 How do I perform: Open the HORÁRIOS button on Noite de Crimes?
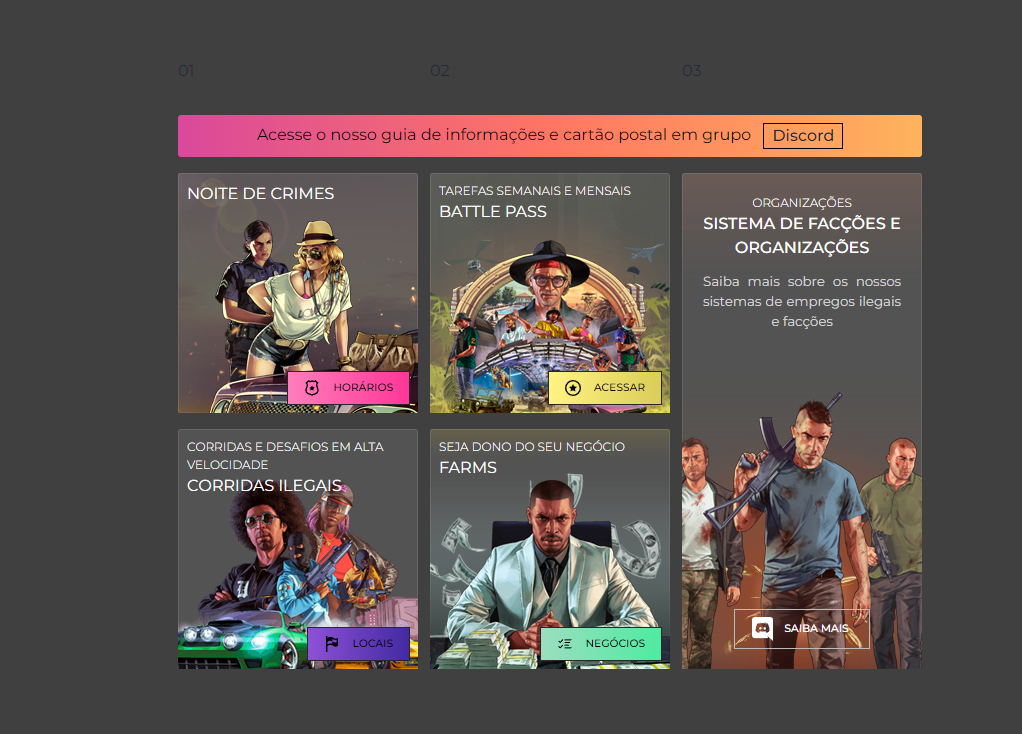pyautogui.click(x=349, y=388)
